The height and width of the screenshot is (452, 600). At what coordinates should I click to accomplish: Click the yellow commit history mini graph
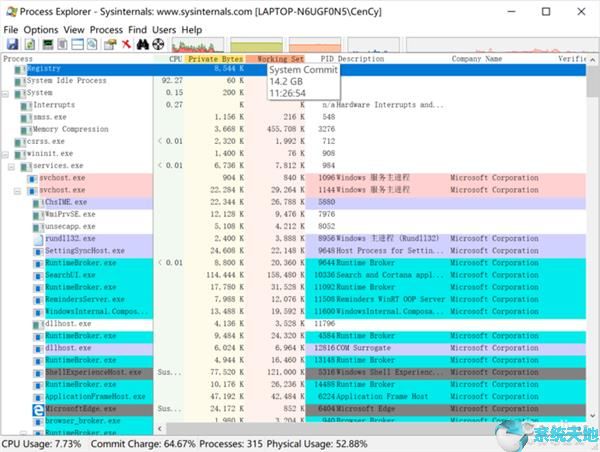tap(256, 45)
